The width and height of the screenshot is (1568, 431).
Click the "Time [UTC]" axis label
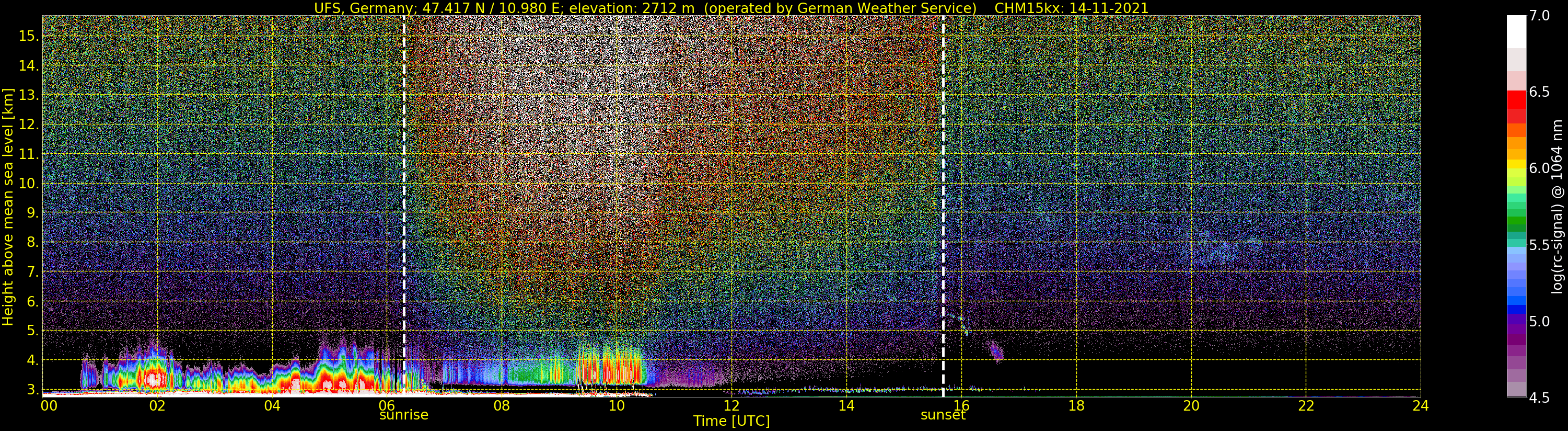[x=731, y=421]
